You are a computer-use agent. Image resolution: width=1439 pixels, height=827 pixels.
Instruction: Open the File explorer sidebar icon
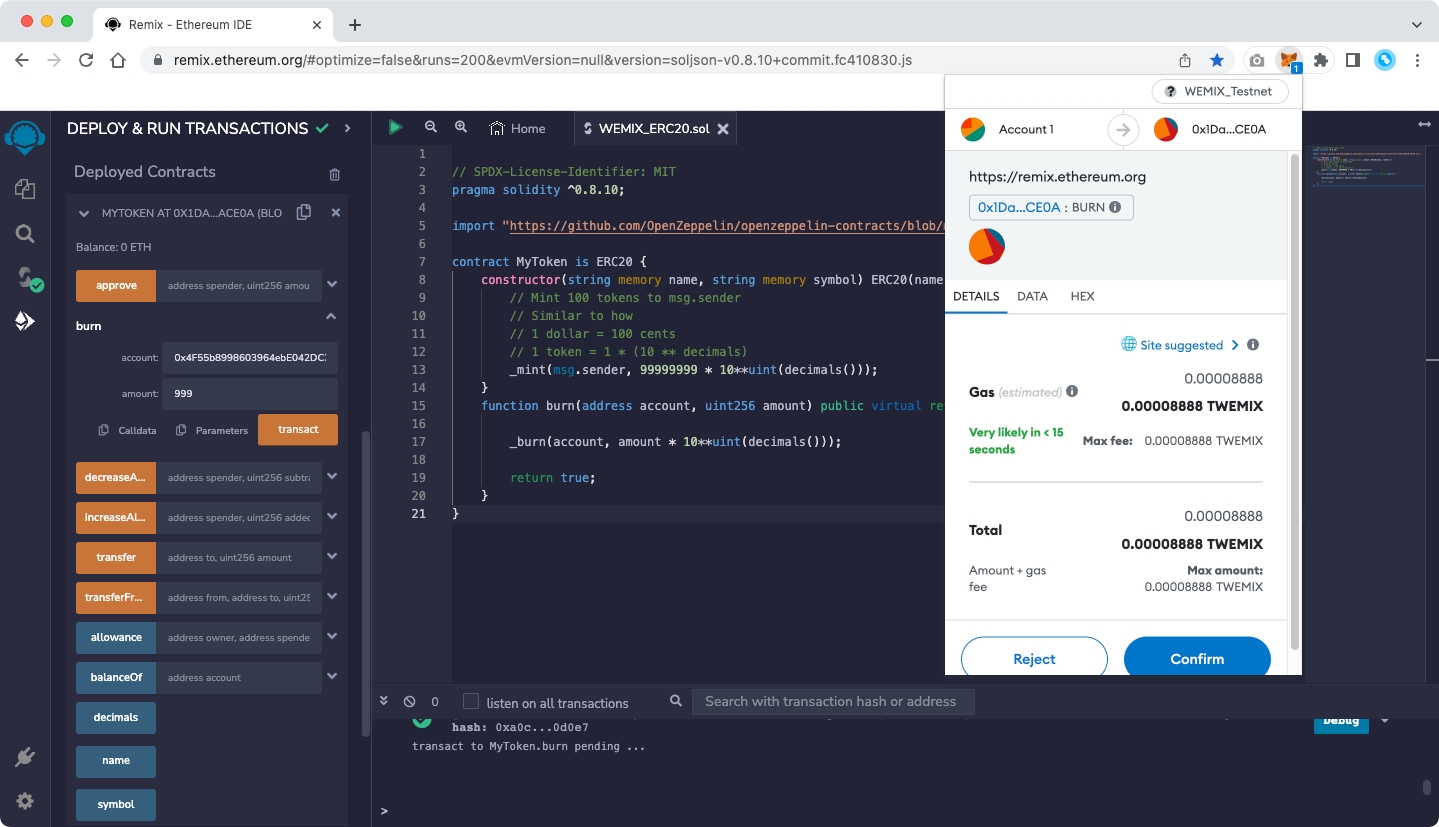click(25, 189)
